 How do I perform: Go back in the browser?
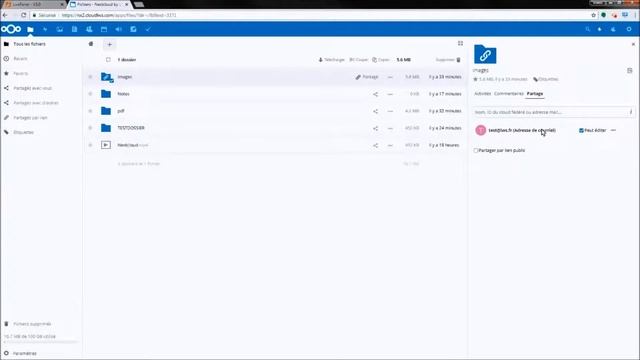[5, 15]
